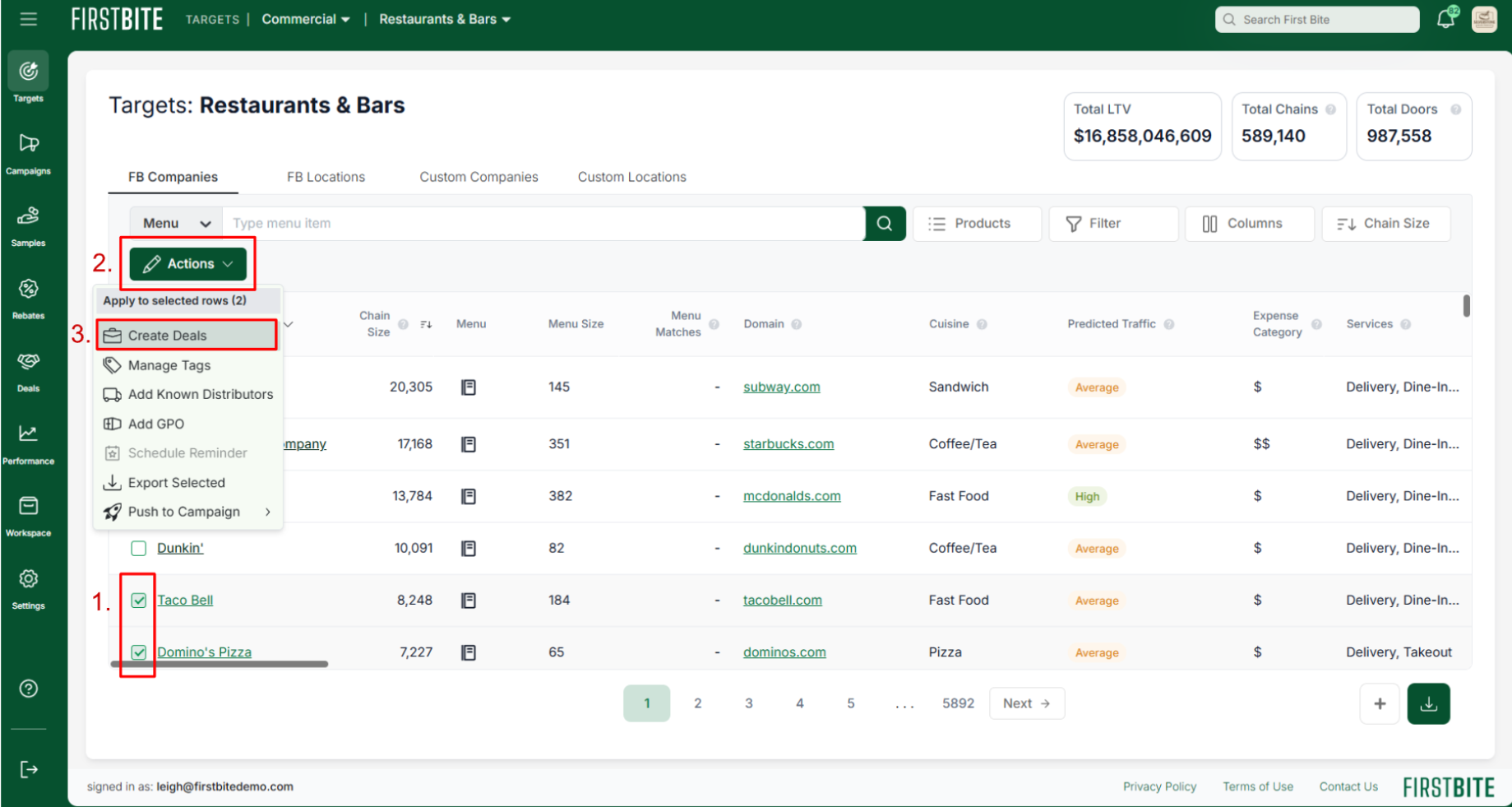Viewport: 1512px width, 807px height.
Task: Select Create Deals from the Actions menu
Action: point(187,336)
